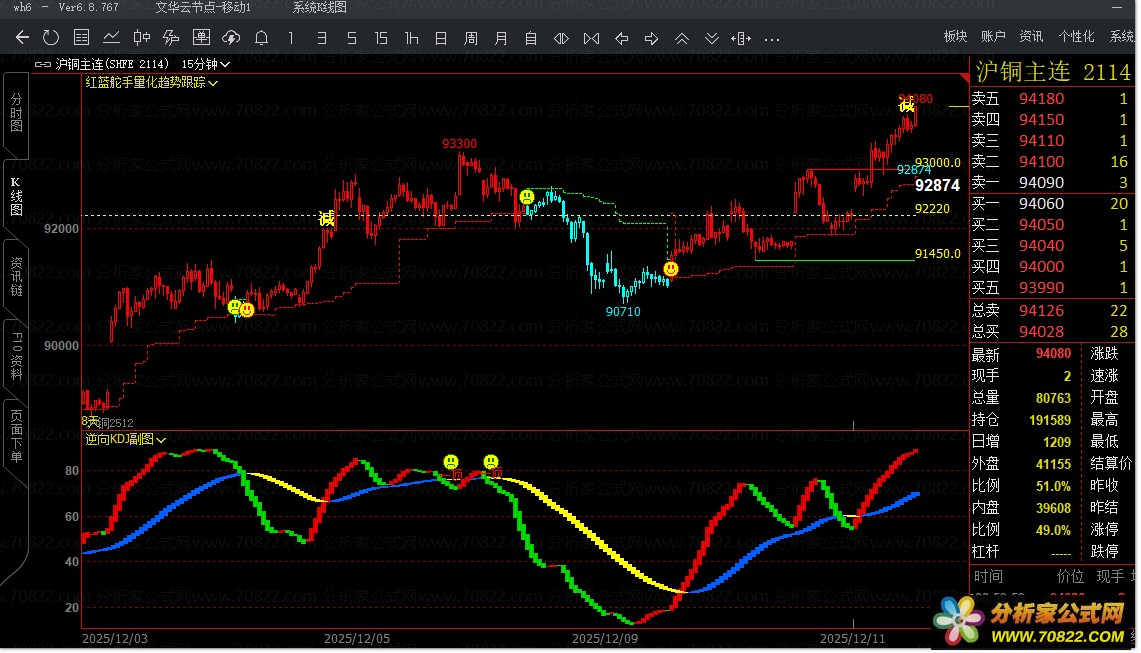Switch to candlestick chart icon
The width and height of the screenshot is (1141, 653).
(142, 38)
